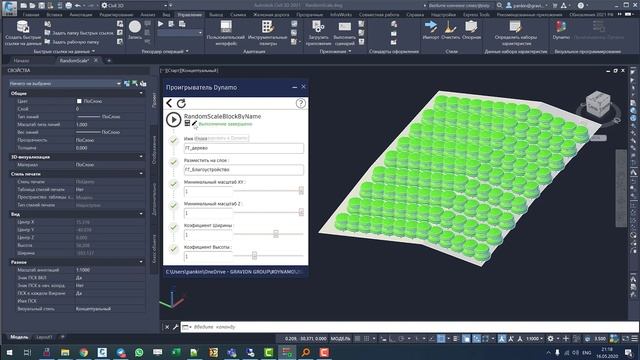Open Dynamo Player help
Screen dimensions: 640x360
point(300,103)
